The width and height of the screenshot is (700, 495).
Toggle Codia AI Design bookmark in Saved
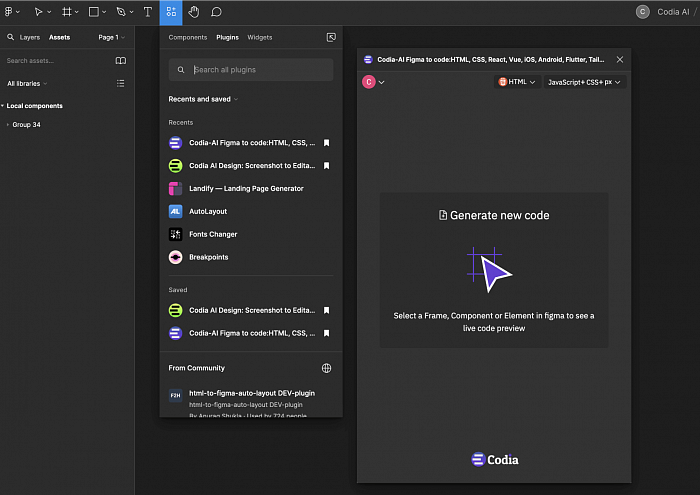(327, 310)
